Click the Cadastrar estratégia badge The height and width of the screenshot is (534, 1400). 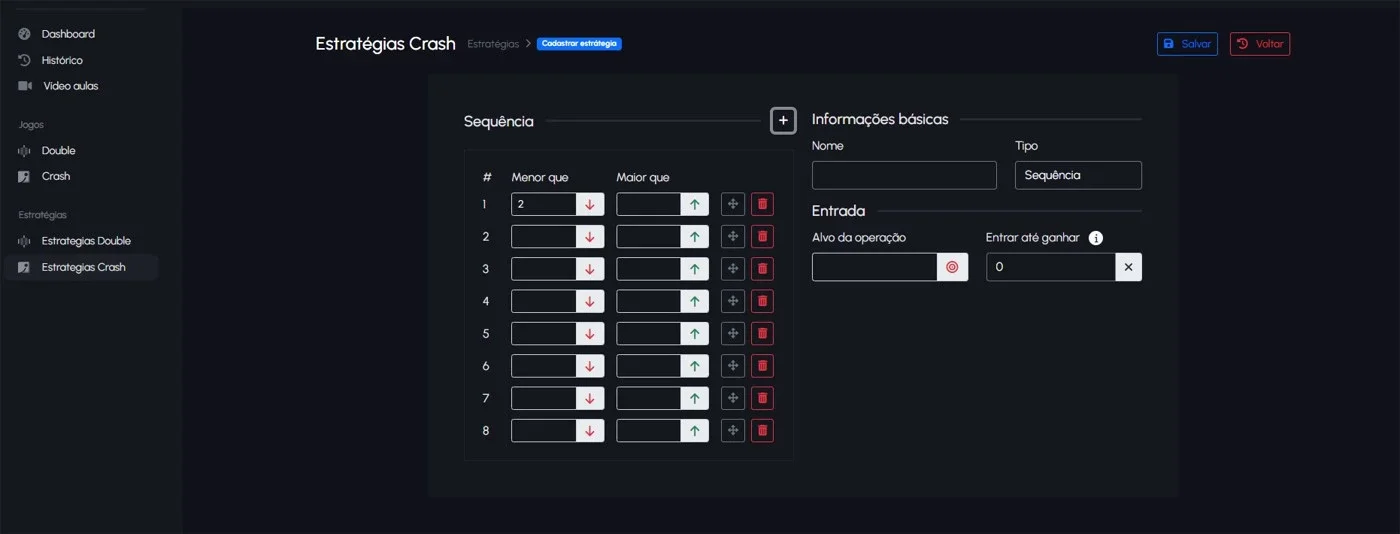[579, 44]
